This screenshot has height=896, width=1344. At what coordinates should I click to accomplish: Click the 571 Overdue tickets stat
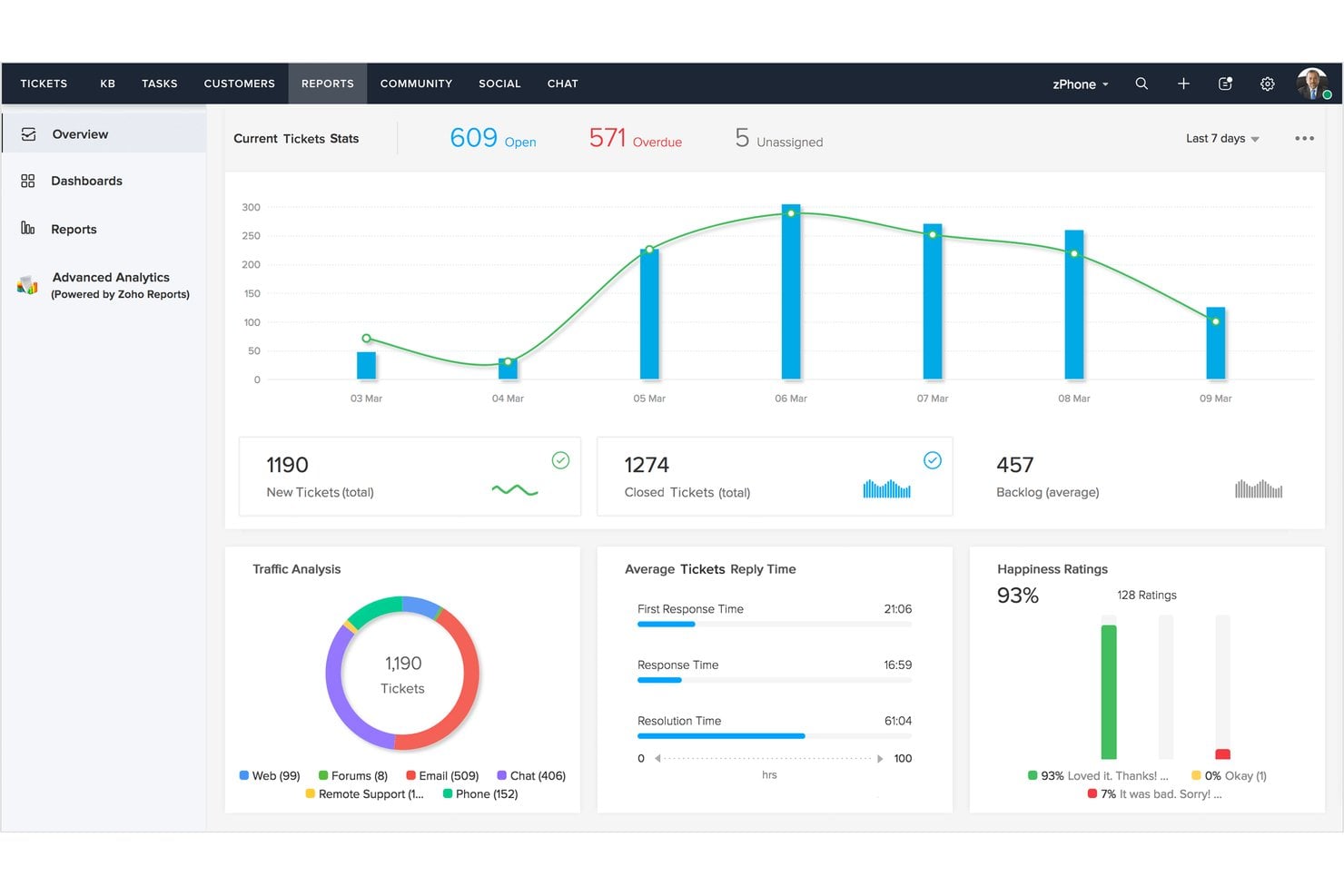point(635,138)
